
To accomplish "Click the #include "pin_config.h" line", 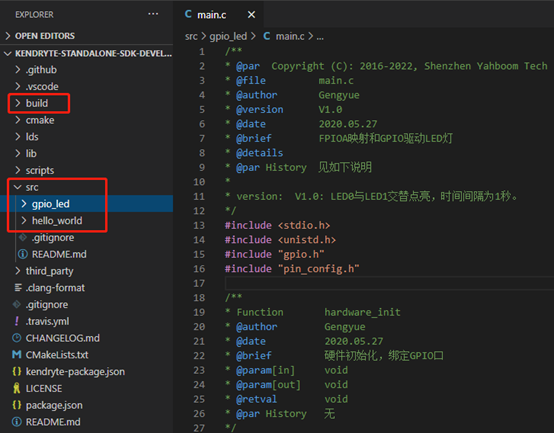I will pos(292,269).
